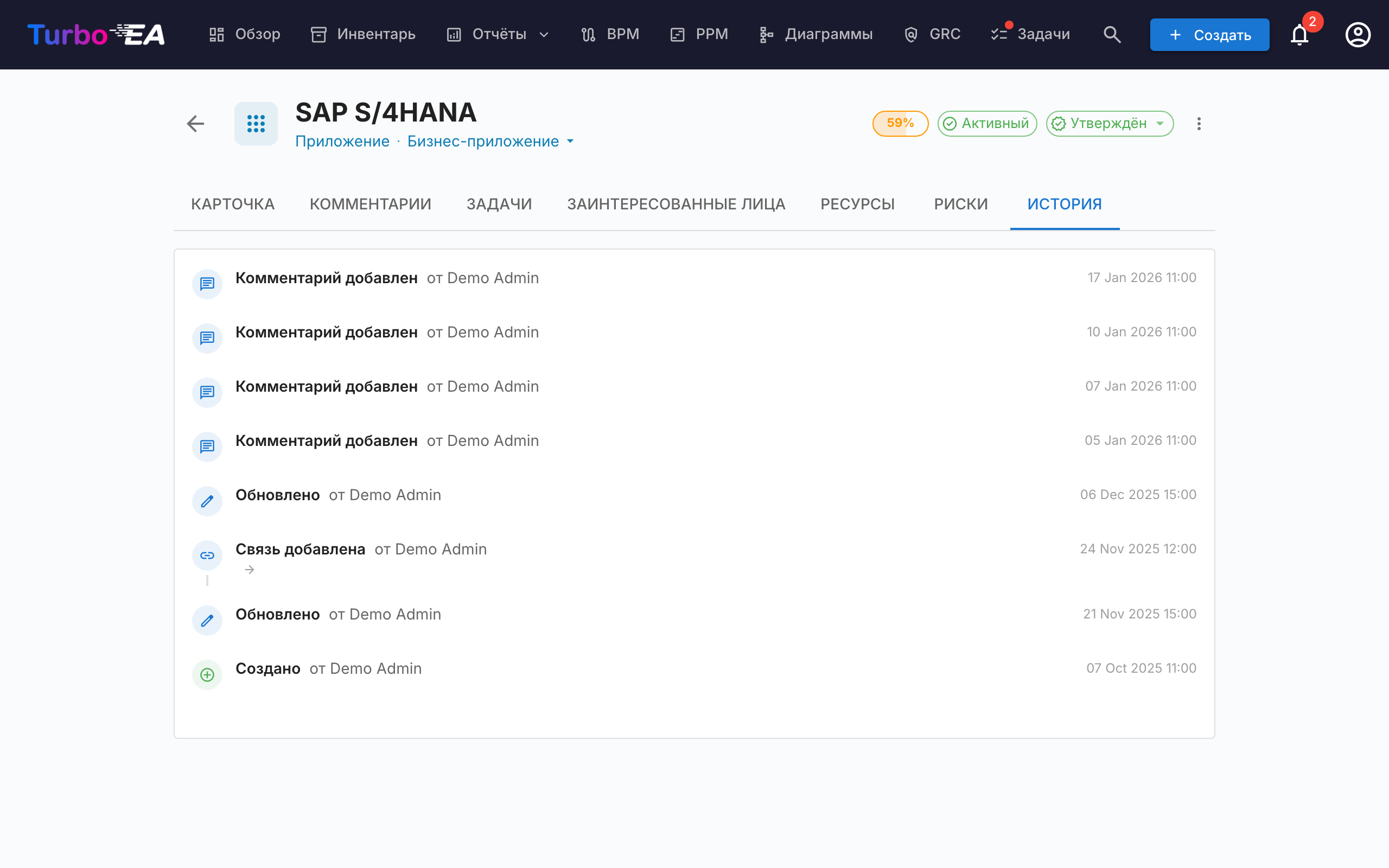The width and height of the screenshot is (1389, 868).
Task: Click the search magnifier icon
Action: click(x=1112, y=34)
